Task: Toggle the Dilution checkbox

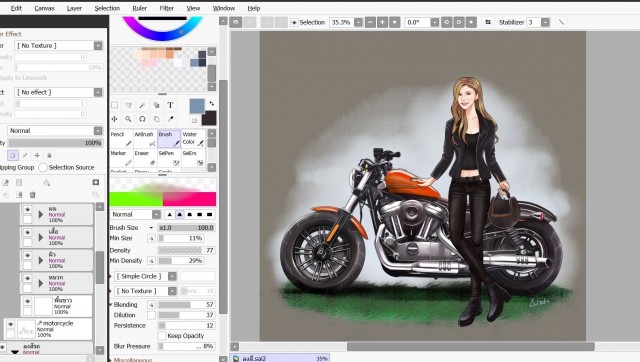Action: tap(151, 315)
